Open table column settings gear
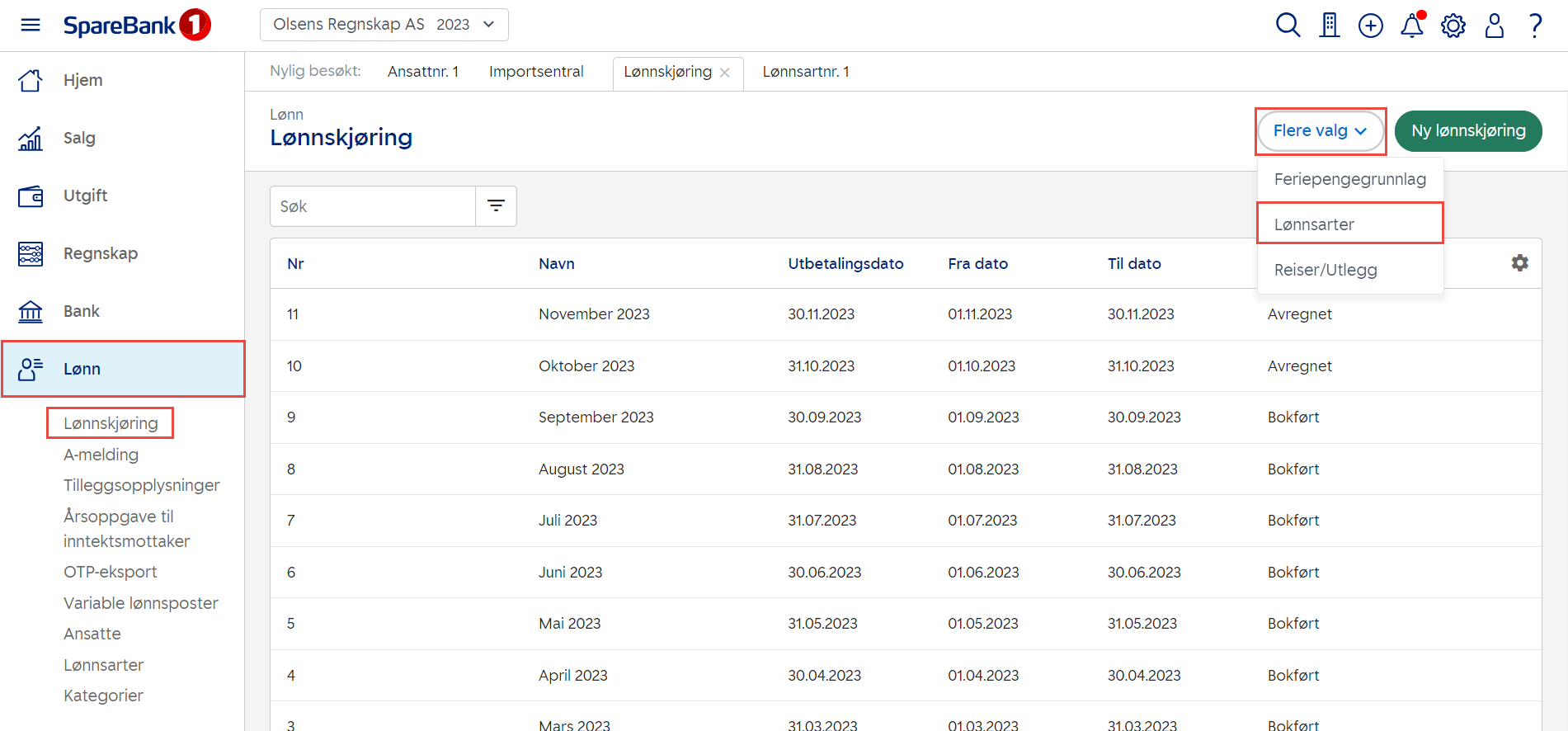 click(x=1519, y=263)
